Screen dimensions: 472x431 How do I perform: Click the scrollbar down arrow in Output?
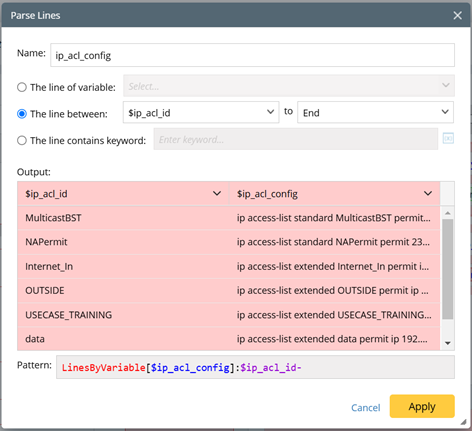coord(448,343)
